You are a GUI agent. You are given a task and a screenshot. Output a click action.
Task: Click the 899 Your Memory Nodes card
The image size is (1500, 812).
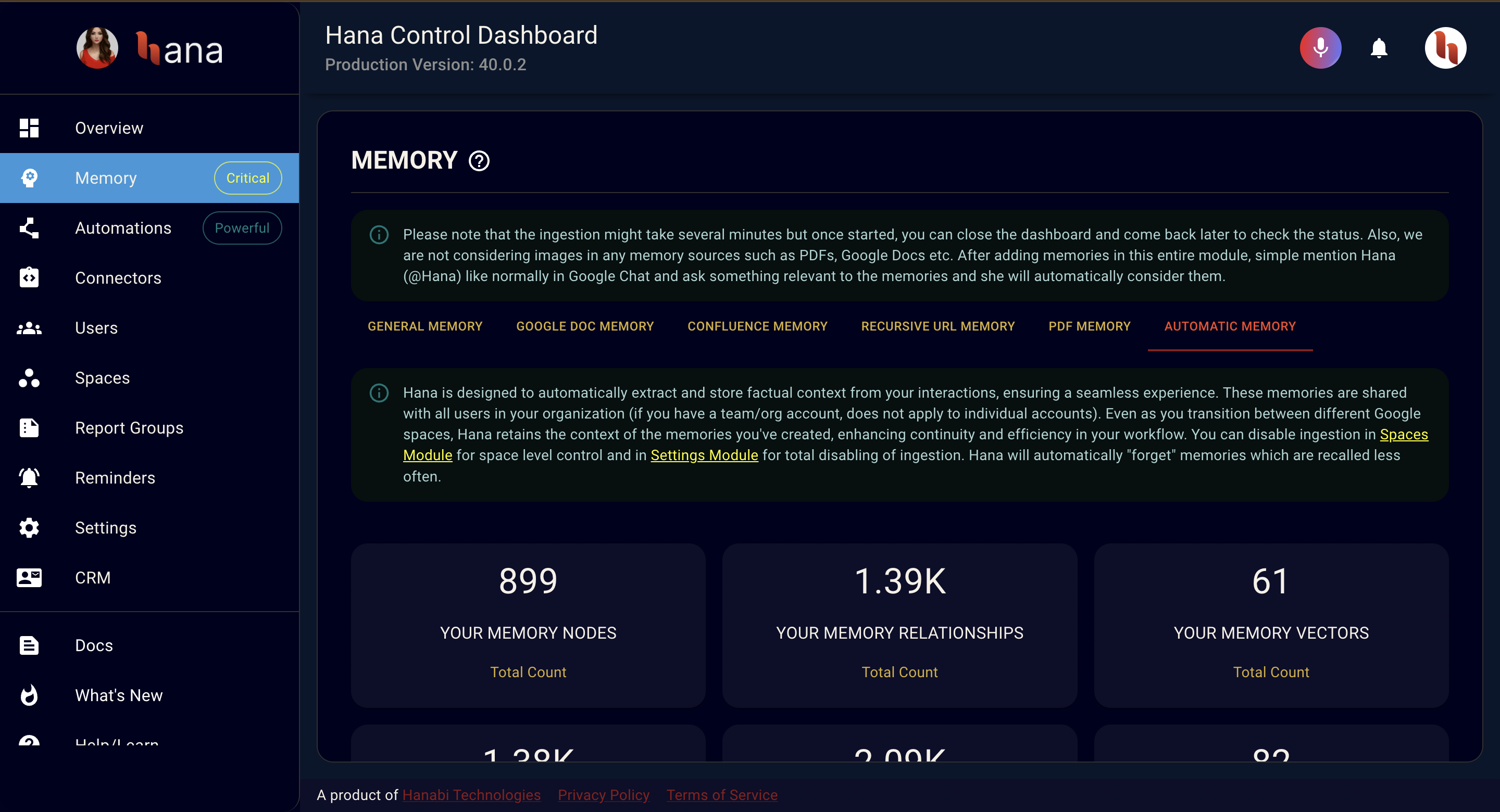coord(528,626)
